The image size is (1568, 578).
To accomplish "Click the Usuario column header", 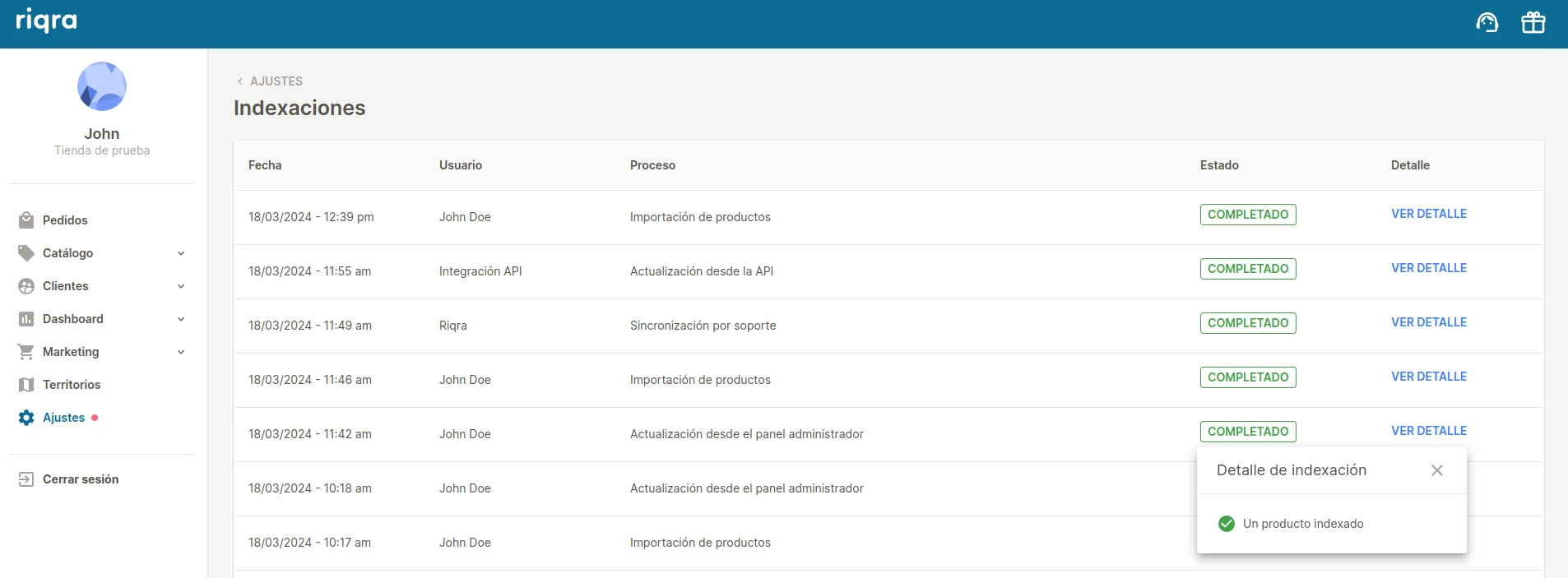I will click(461, 165).
